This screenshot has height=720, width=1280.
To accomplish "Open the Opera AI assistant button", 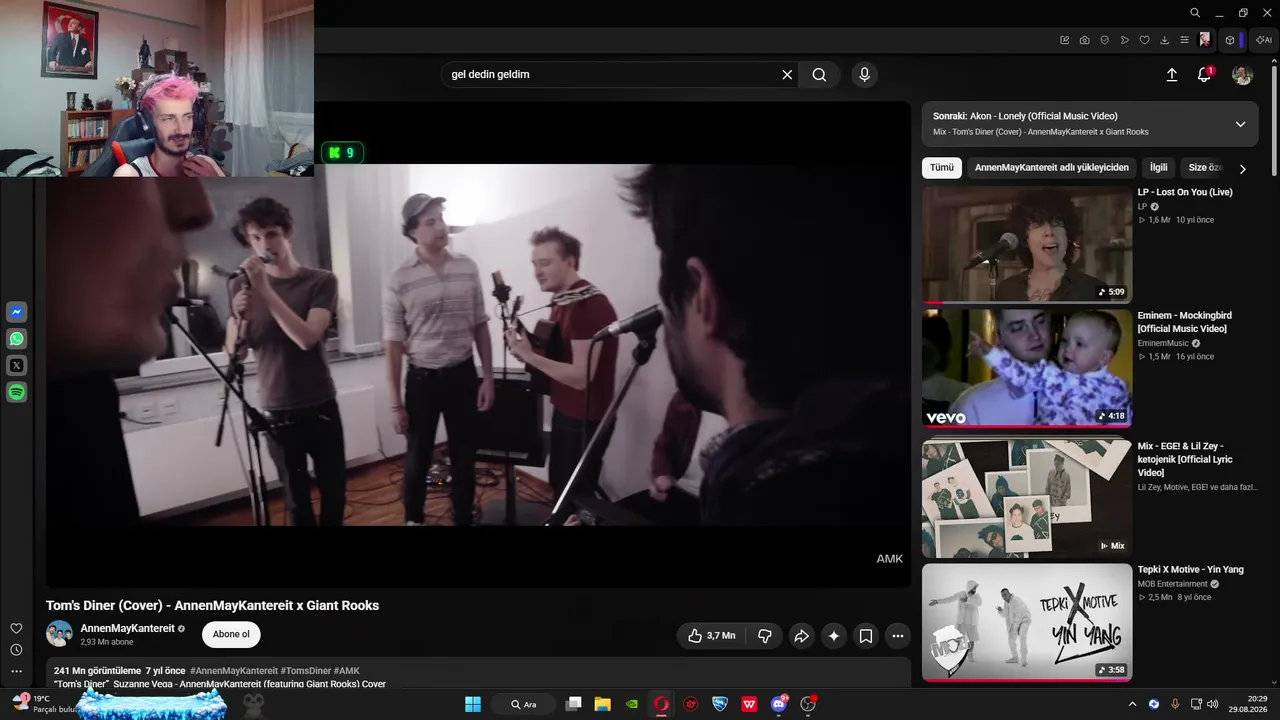I will pos(1264,40).
